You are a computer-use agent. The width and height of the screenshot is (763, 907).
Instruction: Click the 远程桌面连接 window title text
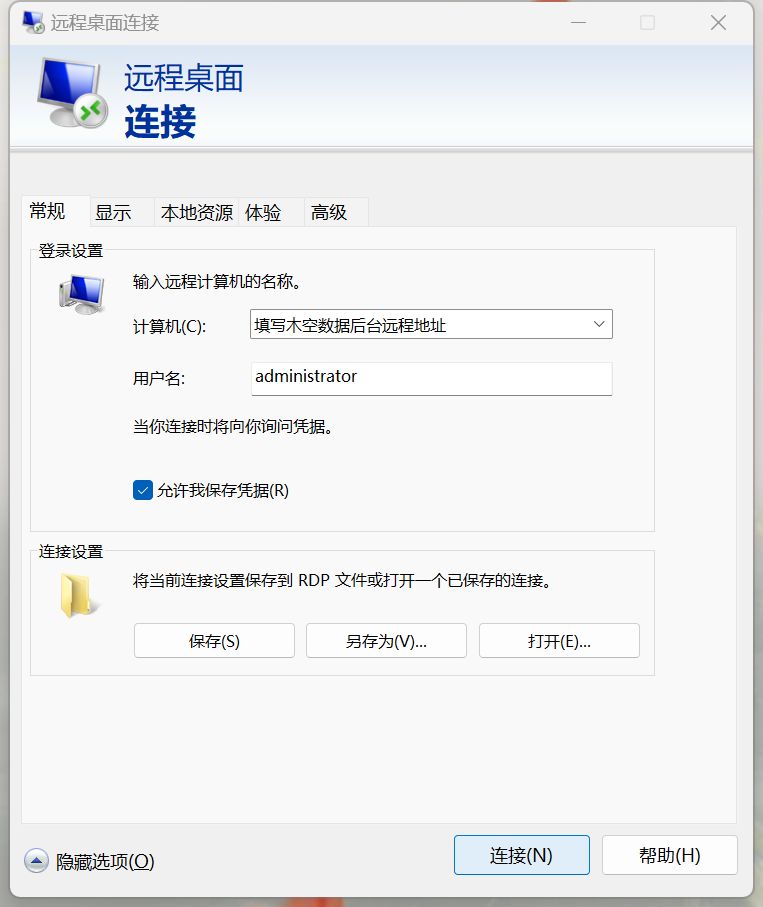point(105,23)
